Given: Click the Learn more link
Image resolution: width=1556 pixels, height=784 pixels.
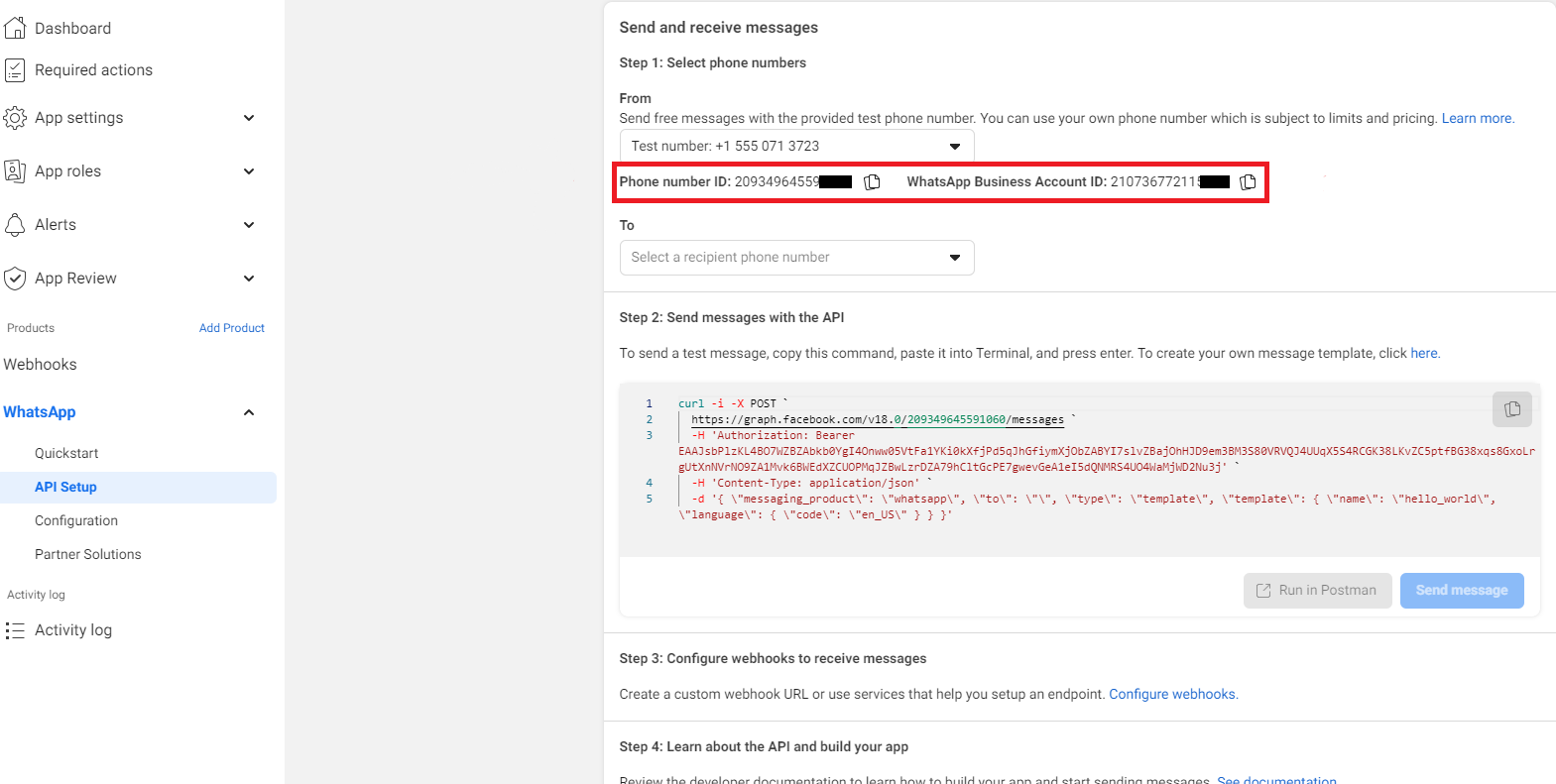Looking at the screenshot, I should pyautogui.click(x=1477, y=118).
